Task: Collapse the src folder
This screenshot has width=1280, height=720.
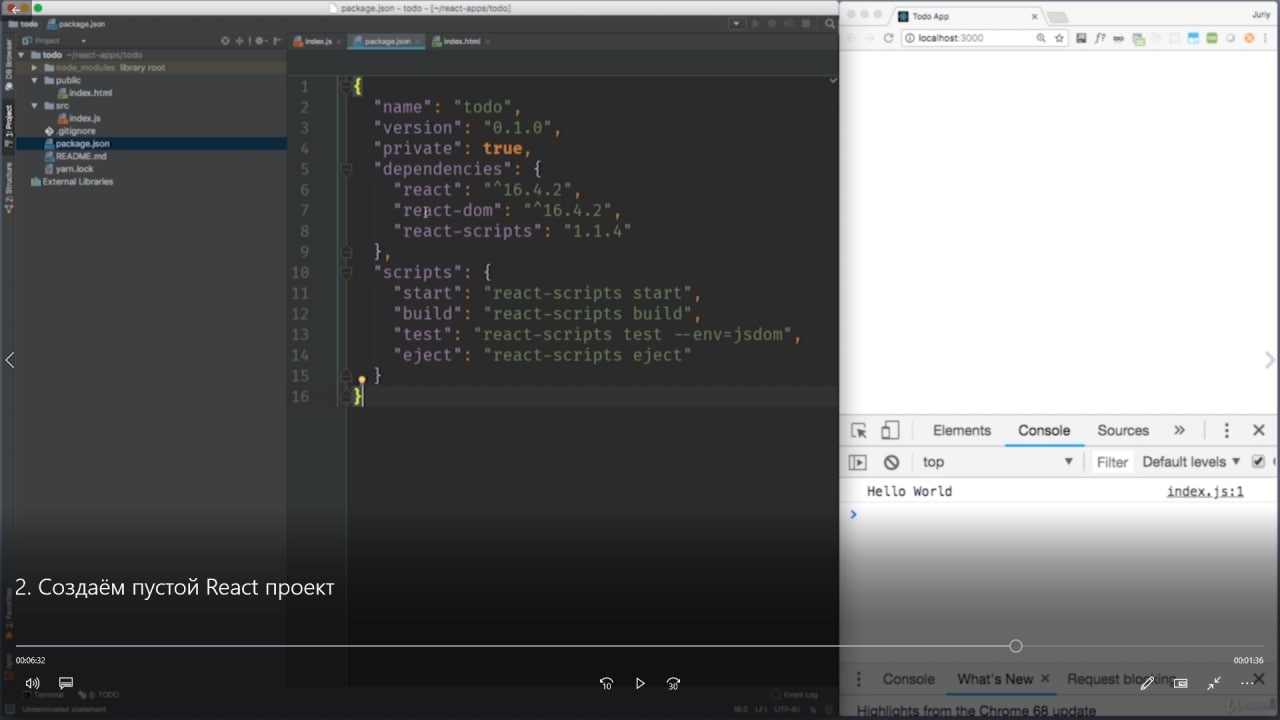Action: (35, 106)
